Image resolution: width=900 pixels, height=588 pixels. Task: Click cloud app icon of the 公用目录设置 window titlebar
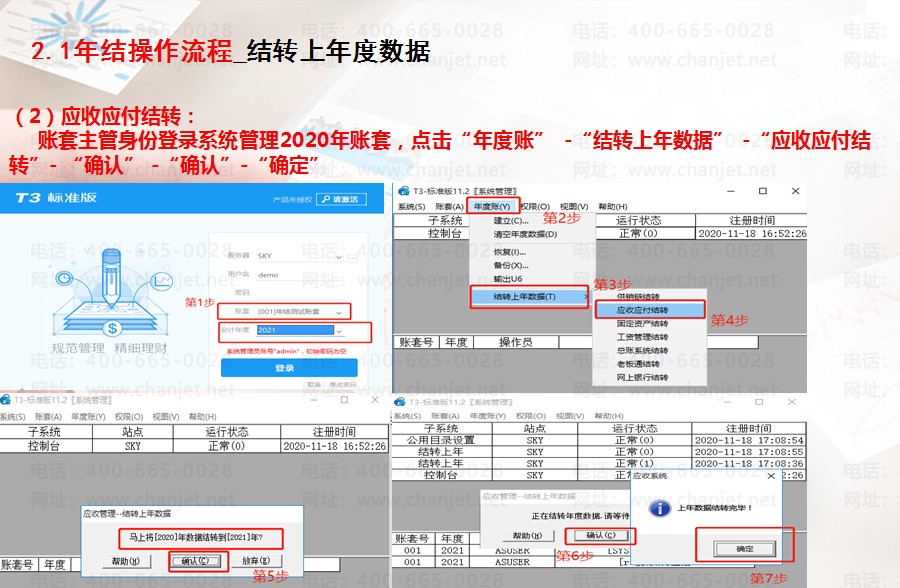399,402
